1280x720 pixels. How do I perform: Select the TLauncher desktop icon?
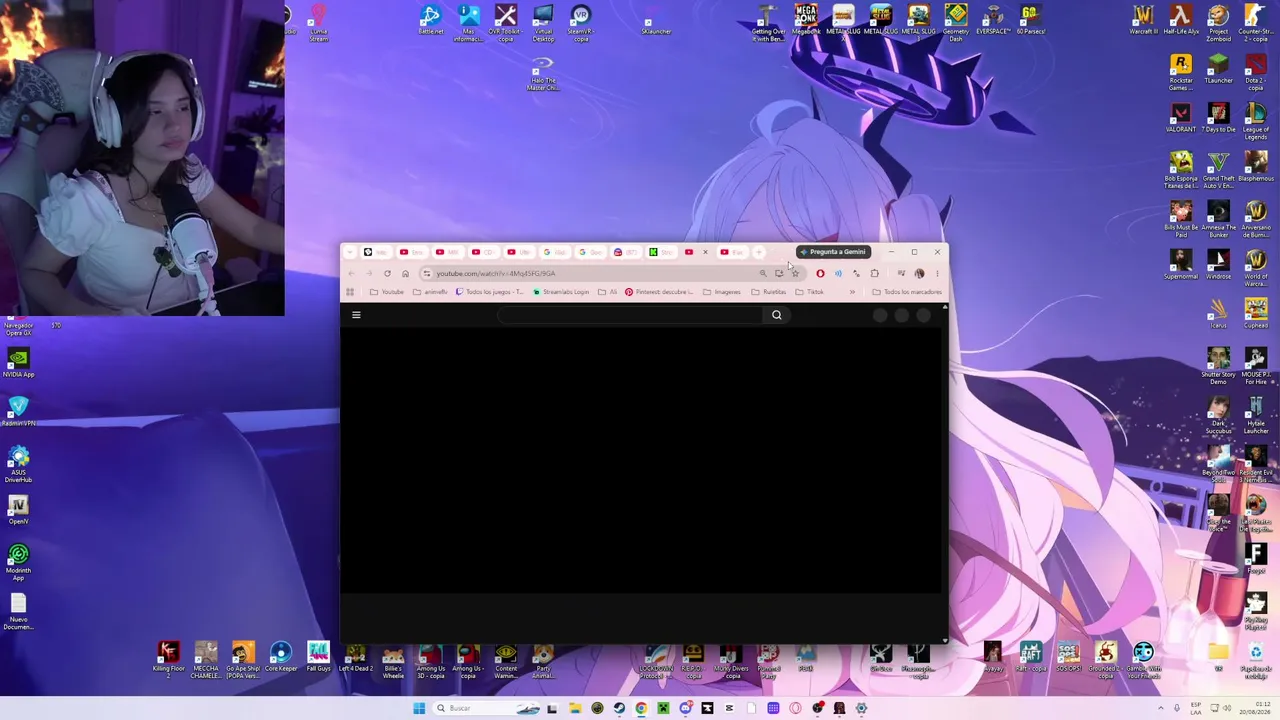tap(1218, 69)
